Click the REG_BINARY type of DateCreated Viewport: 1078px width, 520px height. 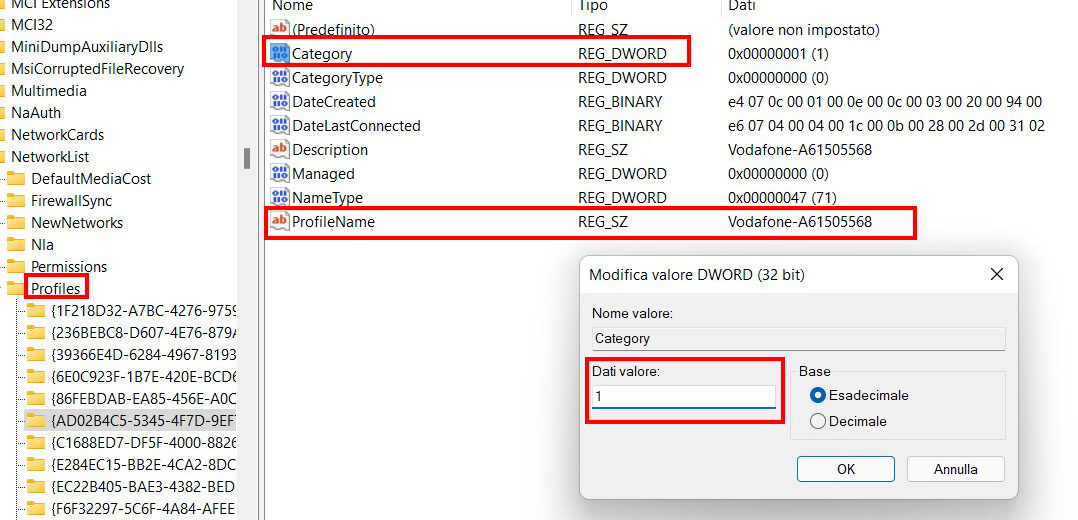(620, 102)
